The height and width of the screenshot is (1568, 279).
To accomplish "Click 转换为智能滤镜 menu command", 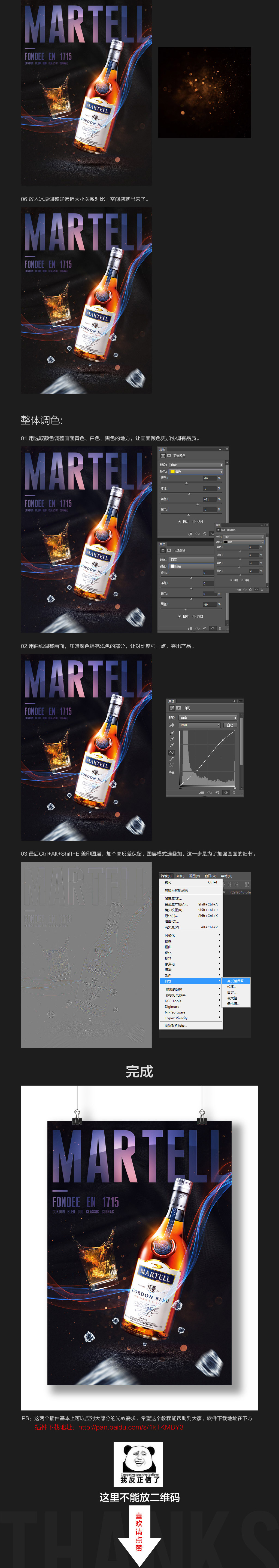I will [191, 890].
